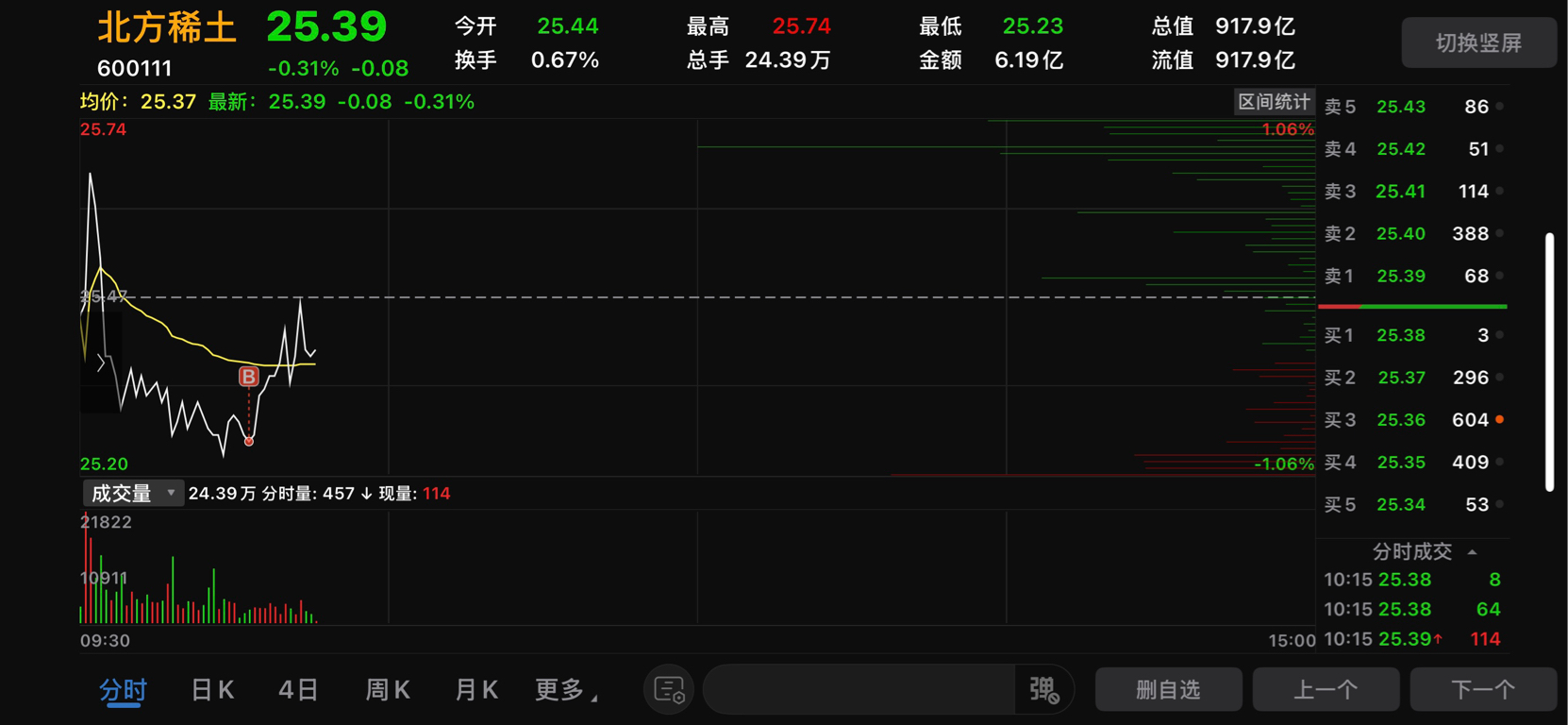1568x725 pixels.
Task: Select the 分时 chart tab
Action: (x=124, y=690)
